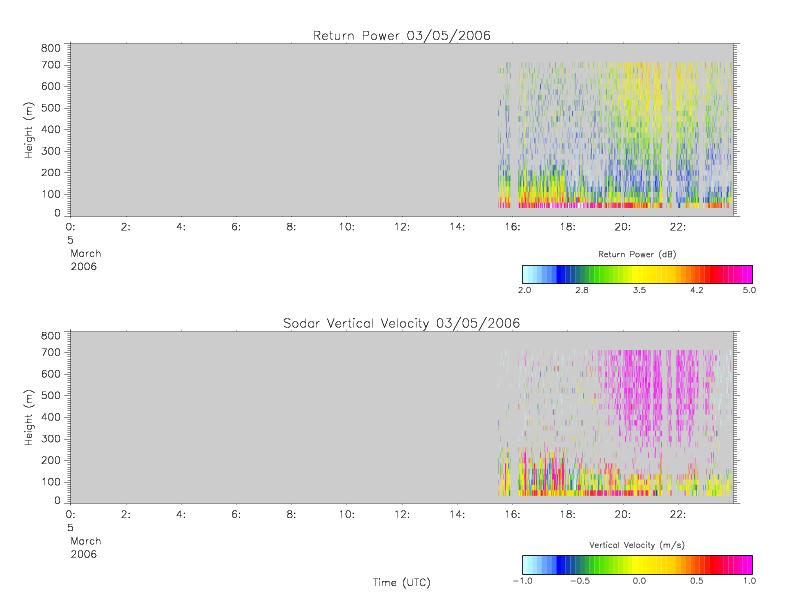Click the Return Power (dB) color bar
This screenshot has height=611, width=791.
(x=637, y=274)
